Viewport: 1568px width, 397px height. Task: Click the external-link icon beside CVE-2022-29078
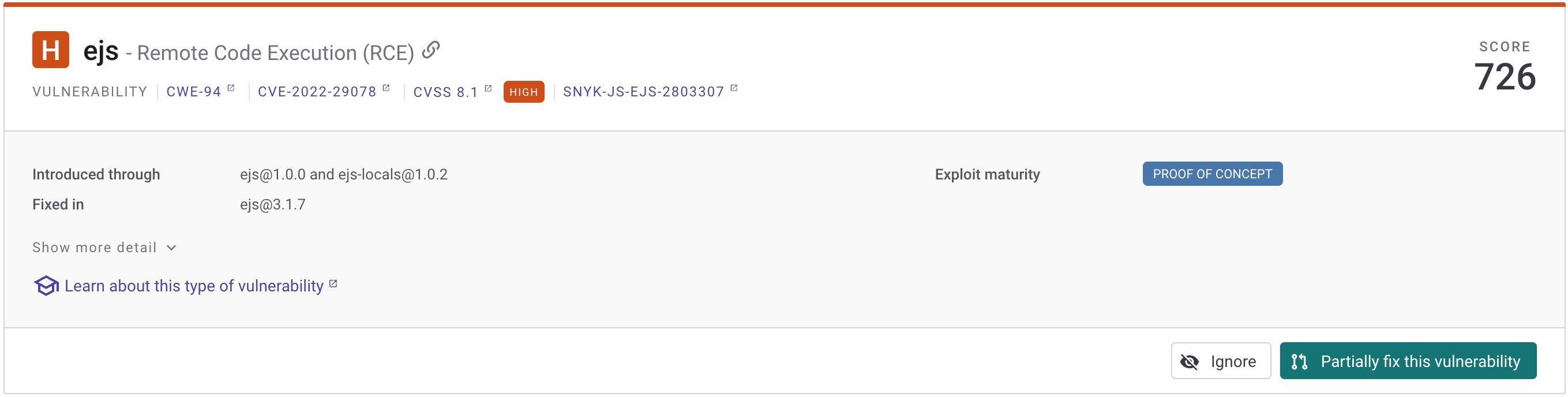tap(386, 88)
